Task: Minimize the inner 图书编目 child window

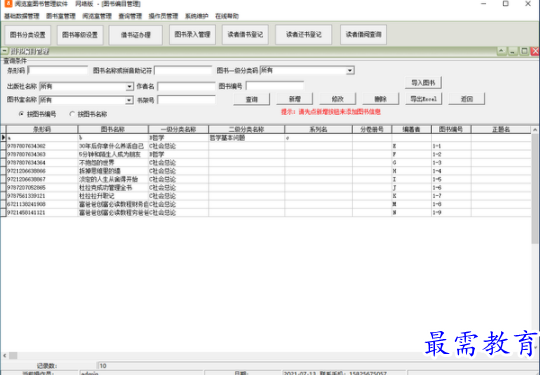Action: (513, 51)
